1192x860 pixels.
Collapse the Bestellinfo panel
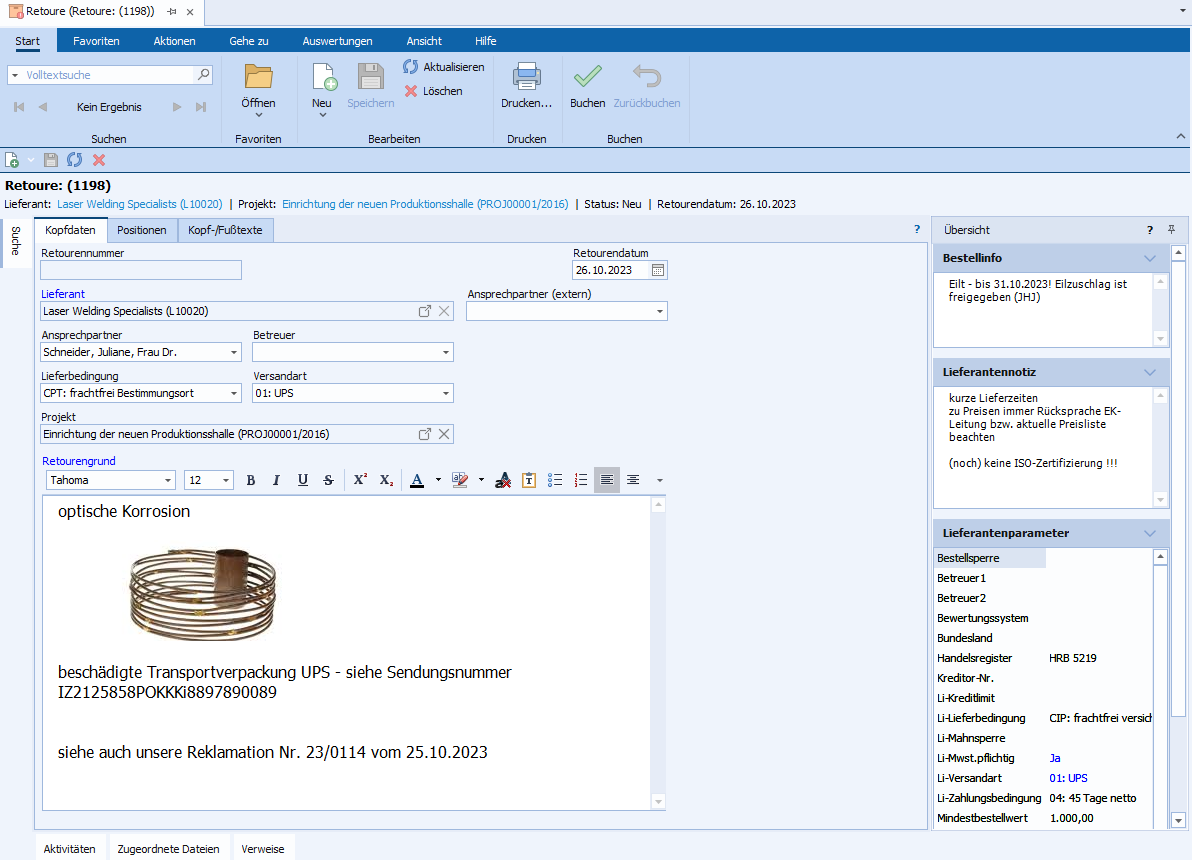[1150, 258]
